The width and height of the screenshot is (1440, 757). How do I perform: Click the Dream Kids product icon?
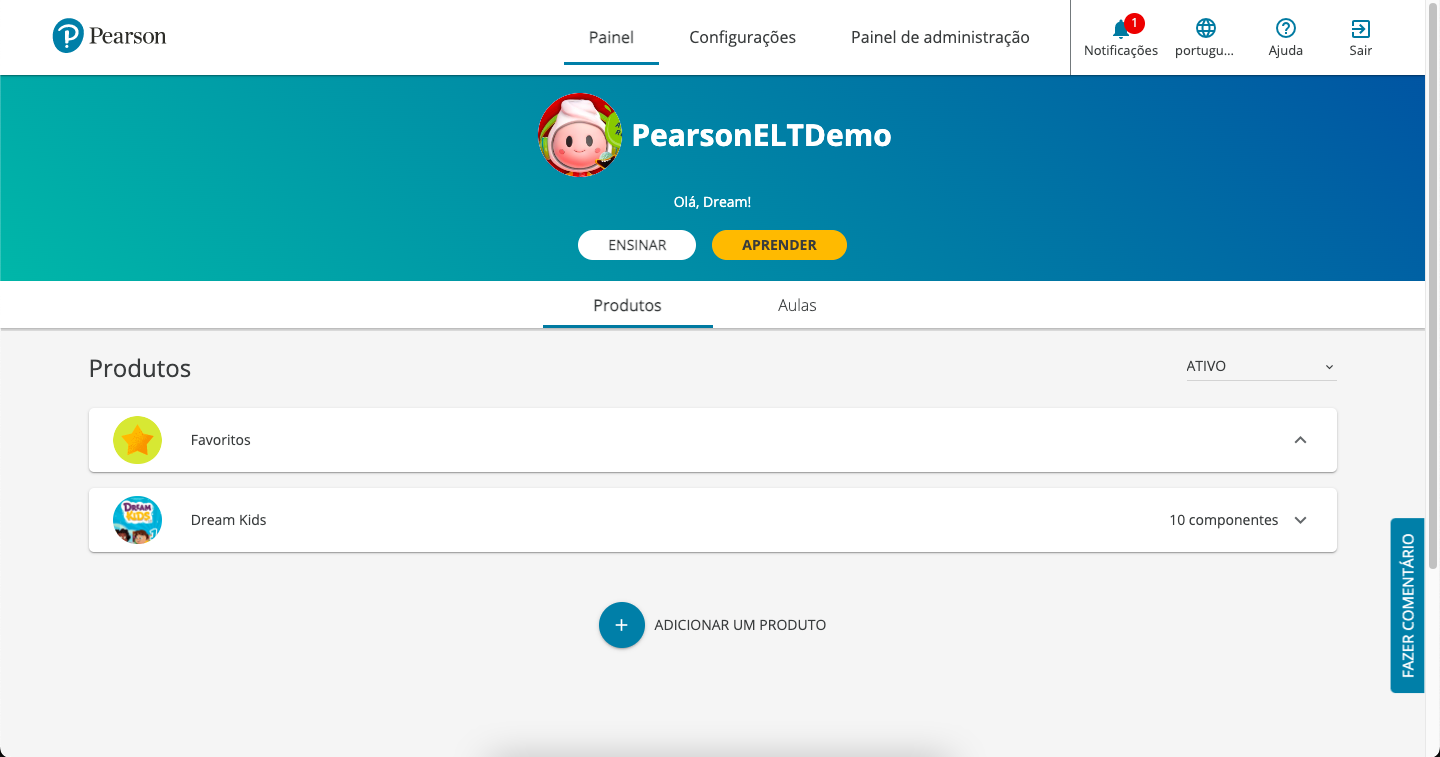137,520
